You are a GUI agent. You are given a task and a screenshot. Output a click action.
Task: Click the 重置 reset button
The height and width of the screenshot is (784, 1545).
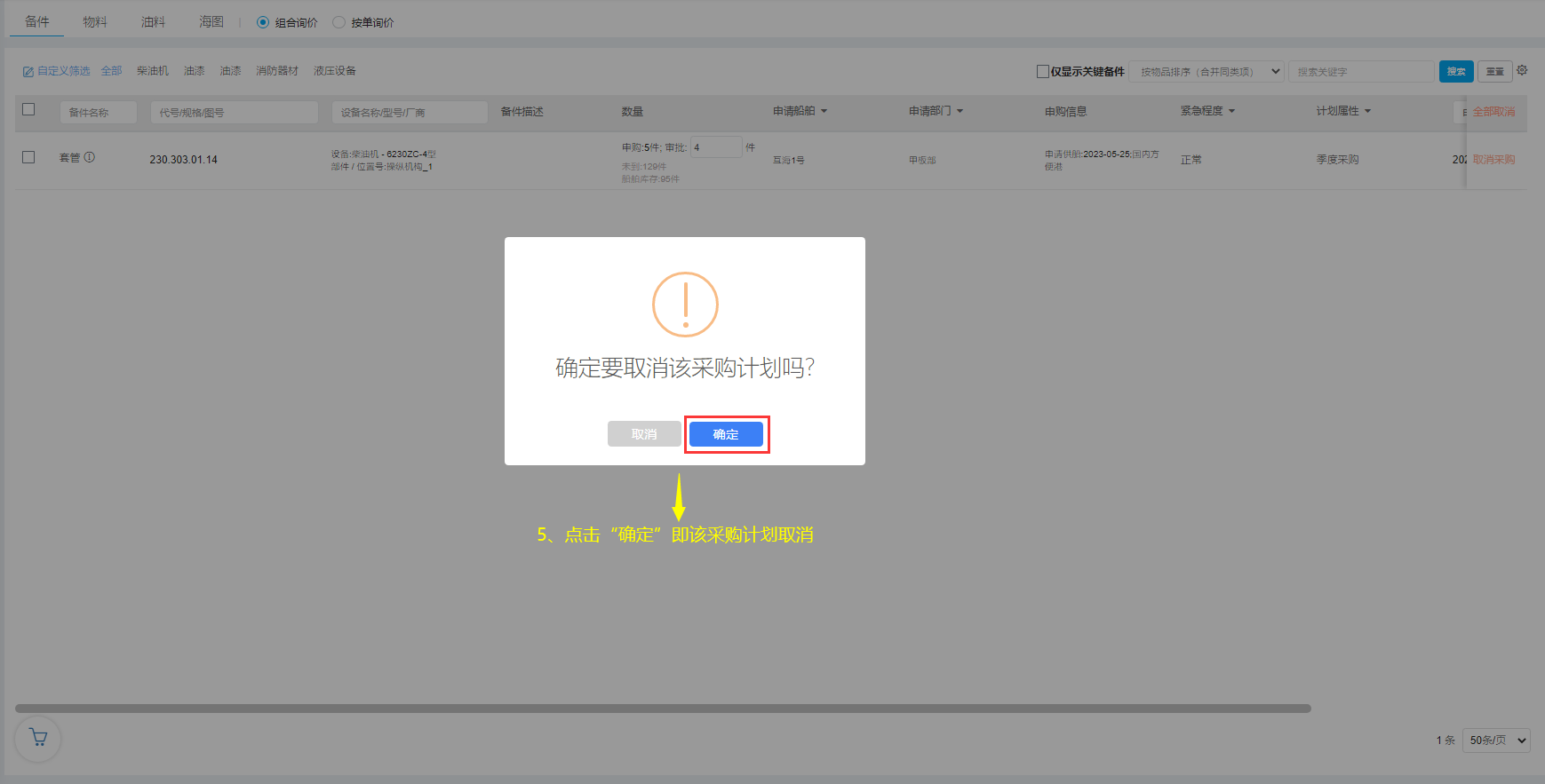(1495, 71)
